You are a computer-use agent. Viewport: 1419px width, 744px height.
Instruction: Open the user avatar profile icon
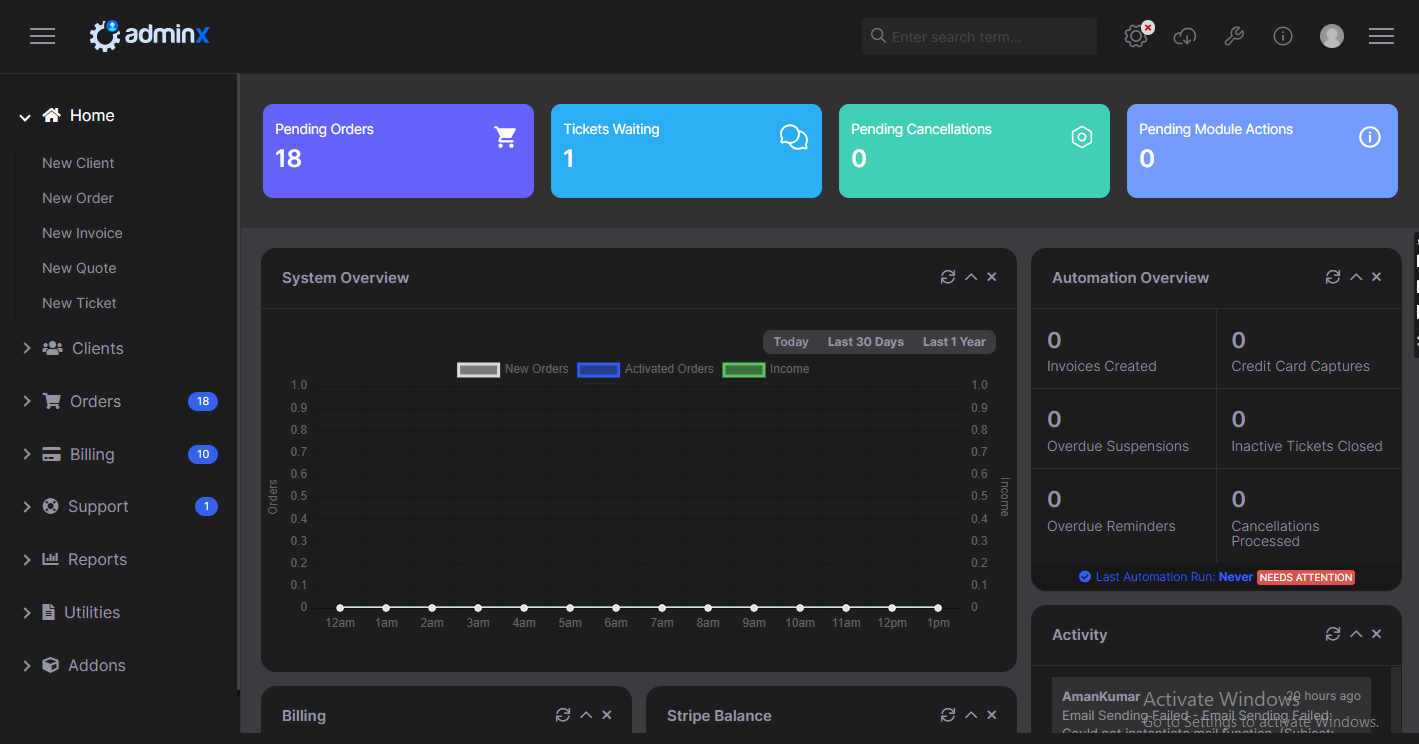[x=1332, y=37]
